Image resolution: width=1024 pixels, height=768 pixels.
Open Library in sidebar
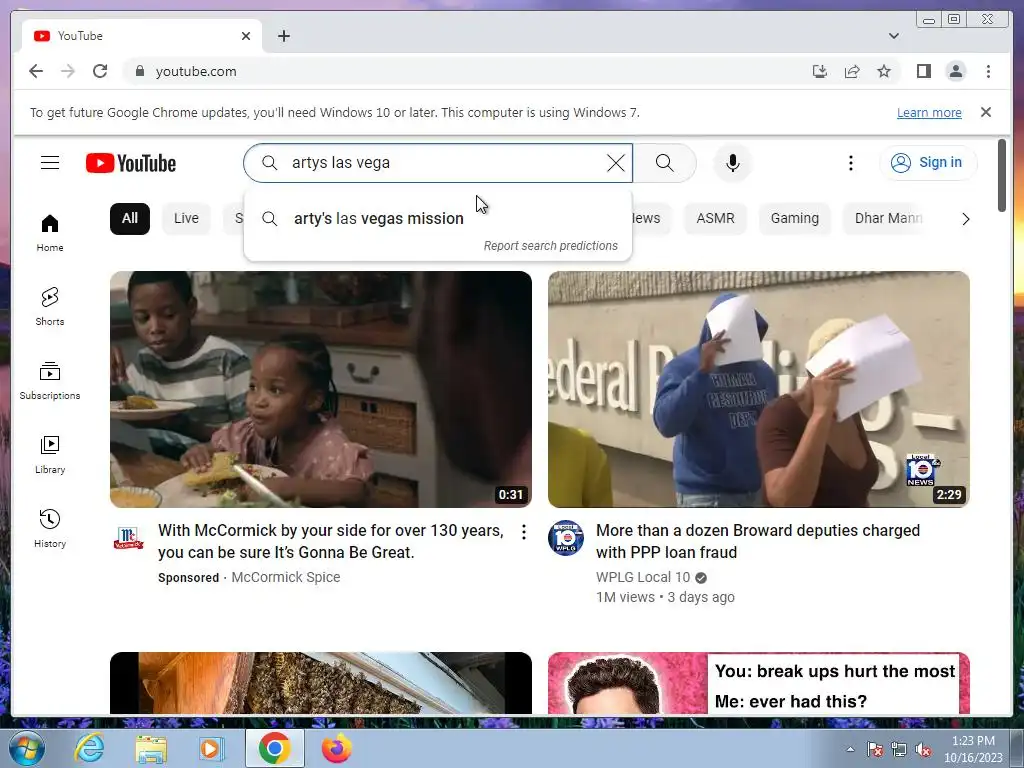coord(50,455)
